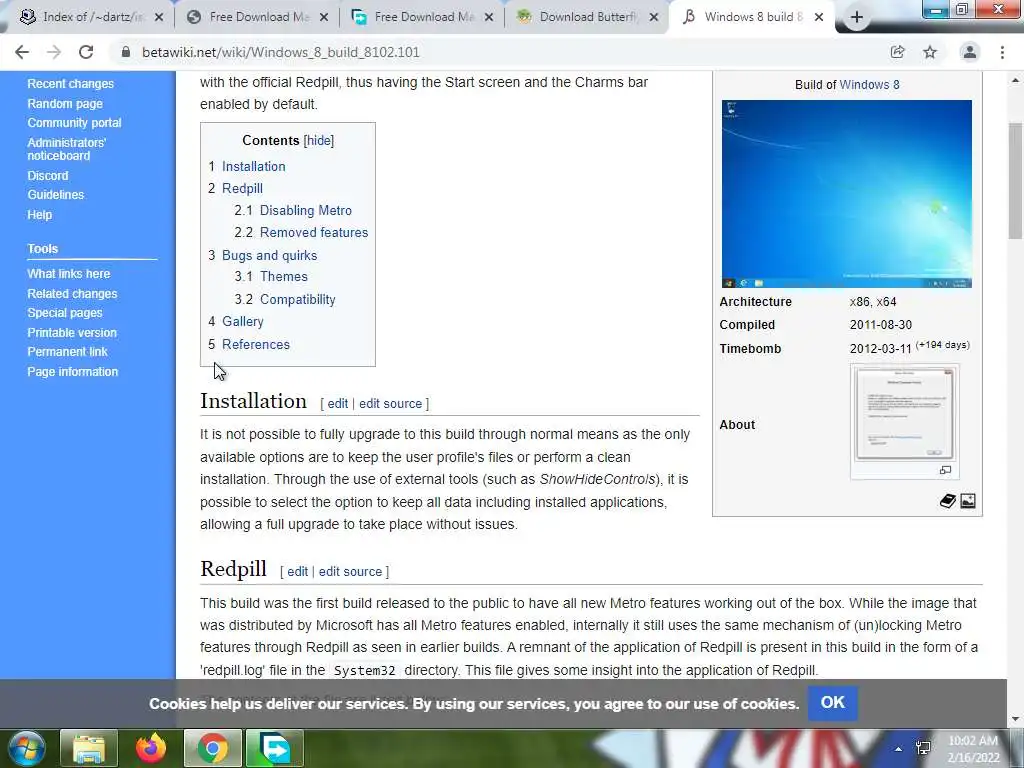The image size is (1024, 768).
Task: Hide the Contents box
Action: coord(319,140)
